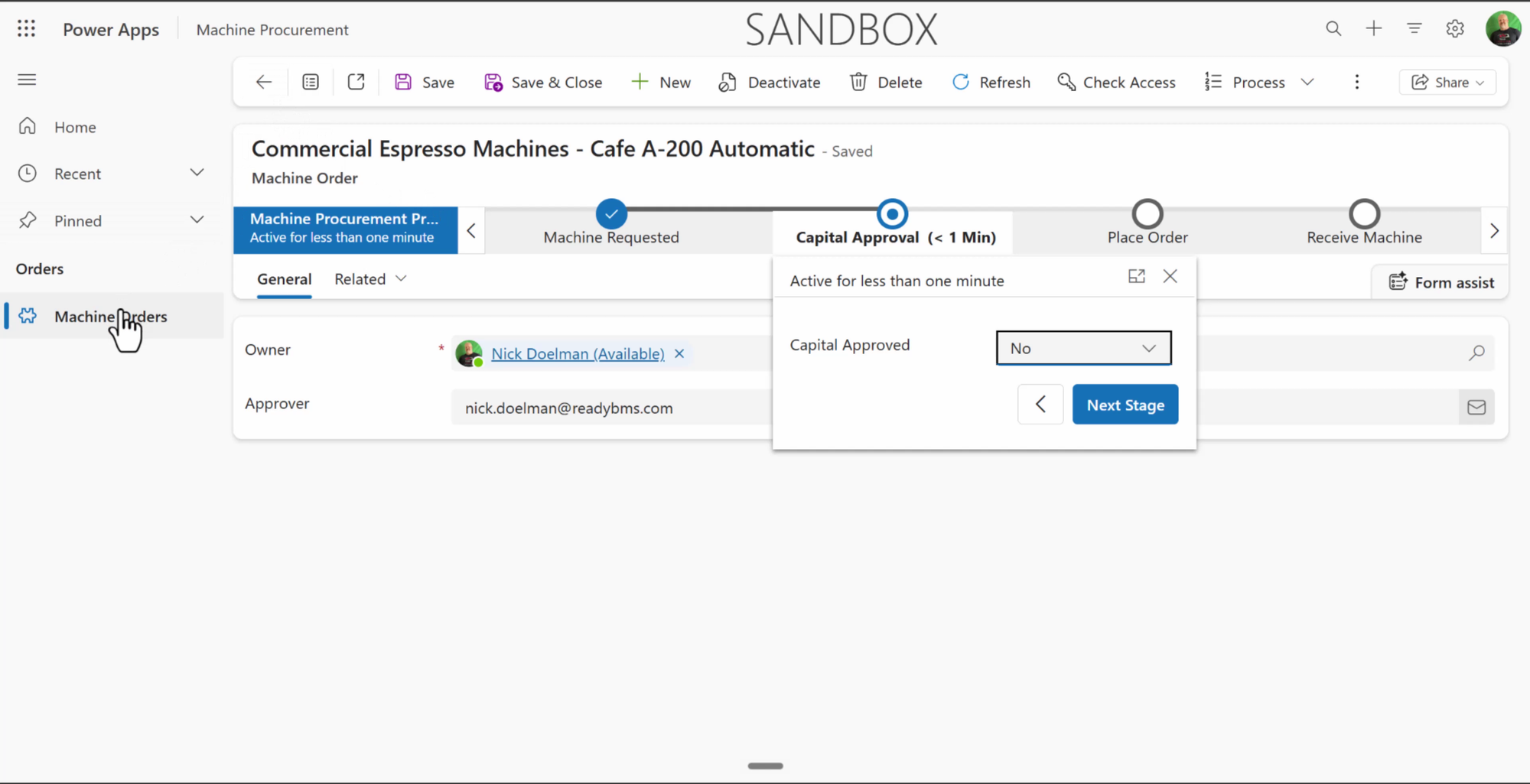Click Save in the command bar
This screenshot has height=784, width=1530.
(x=425, y=83)
